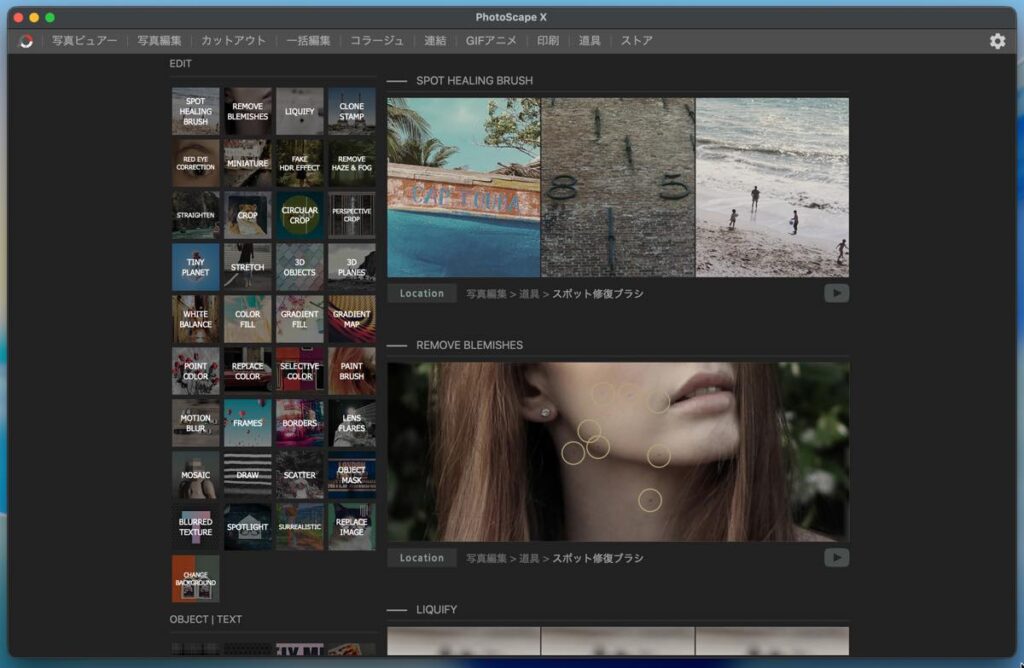Open the Frames tile

pyautogui.click(x=248, y=423)
